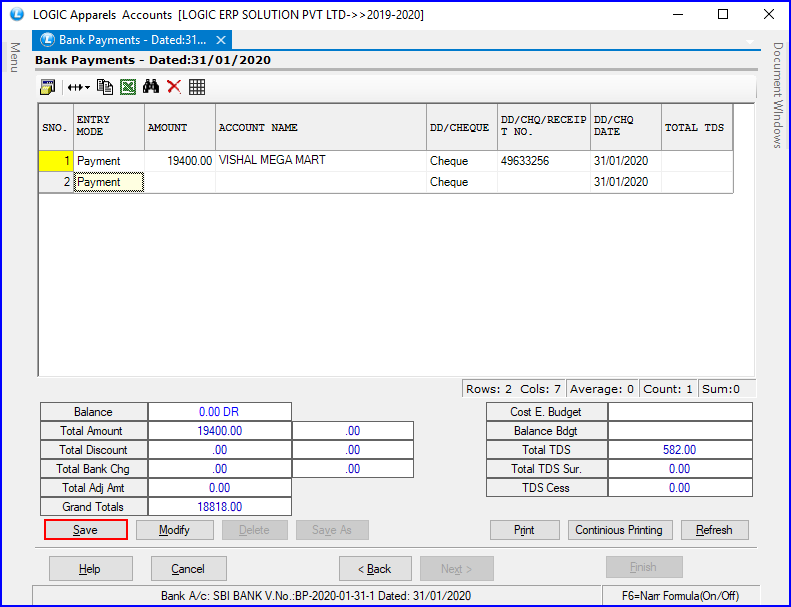The width and height of the screenshot is (791, 607).
Task: Click the SNO. column header
Action: click(56, 127)
